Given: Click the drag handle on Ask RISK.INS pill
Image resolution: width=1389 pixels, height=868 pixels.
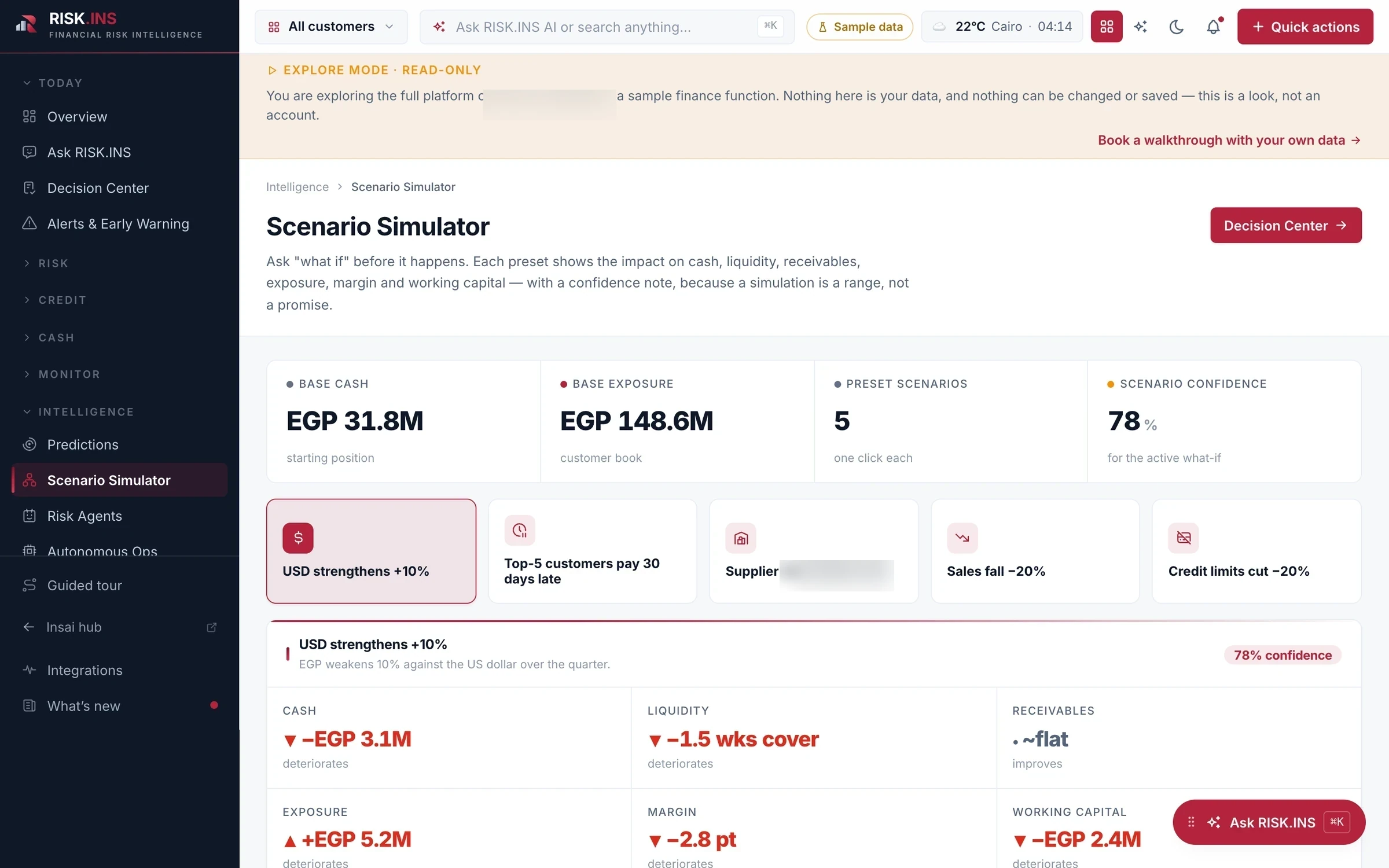Looking at the screenshot, I should point(1191,822).
